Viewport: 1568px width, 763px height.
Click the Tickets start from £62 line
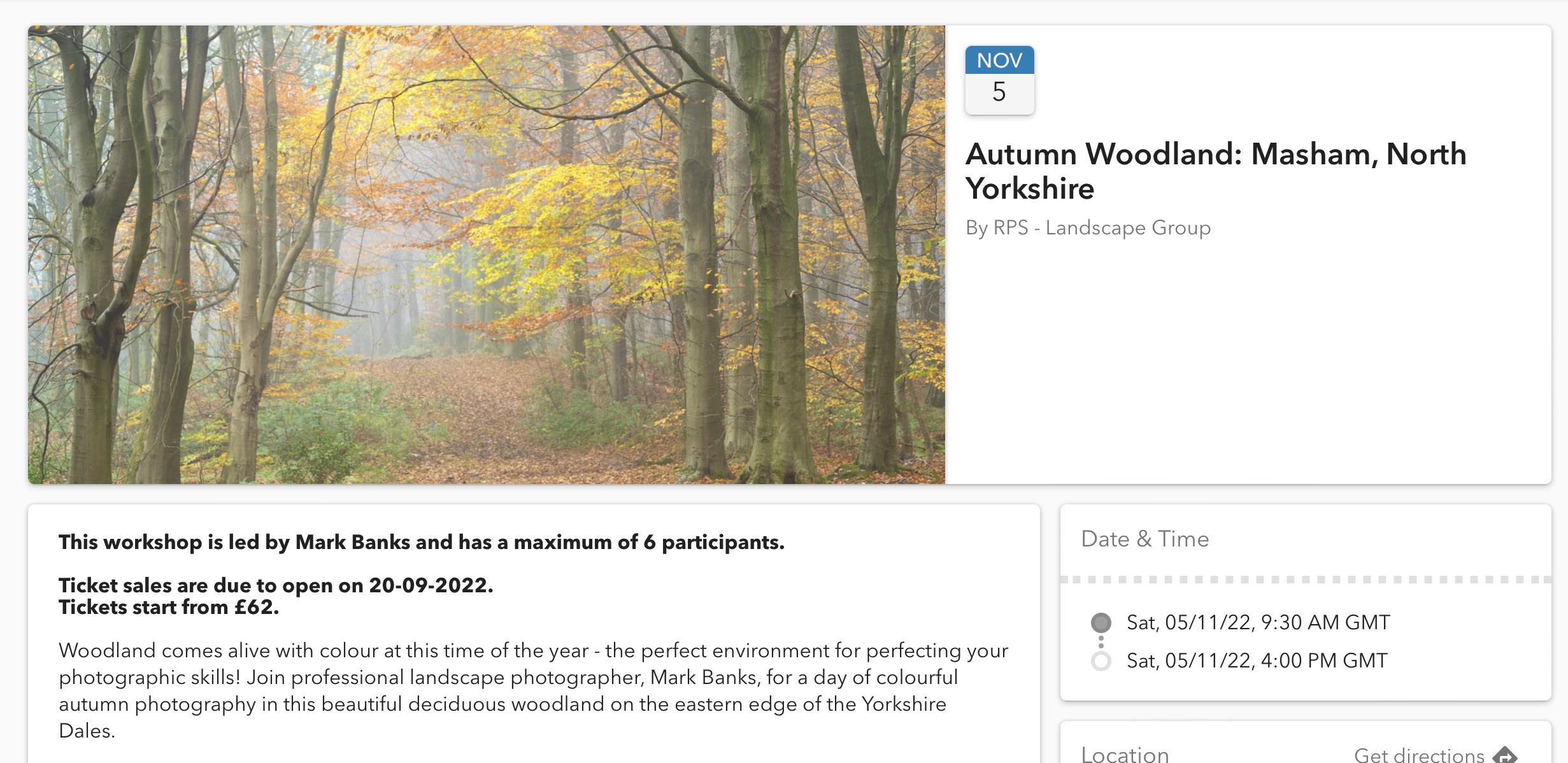(x=169, y=608)
